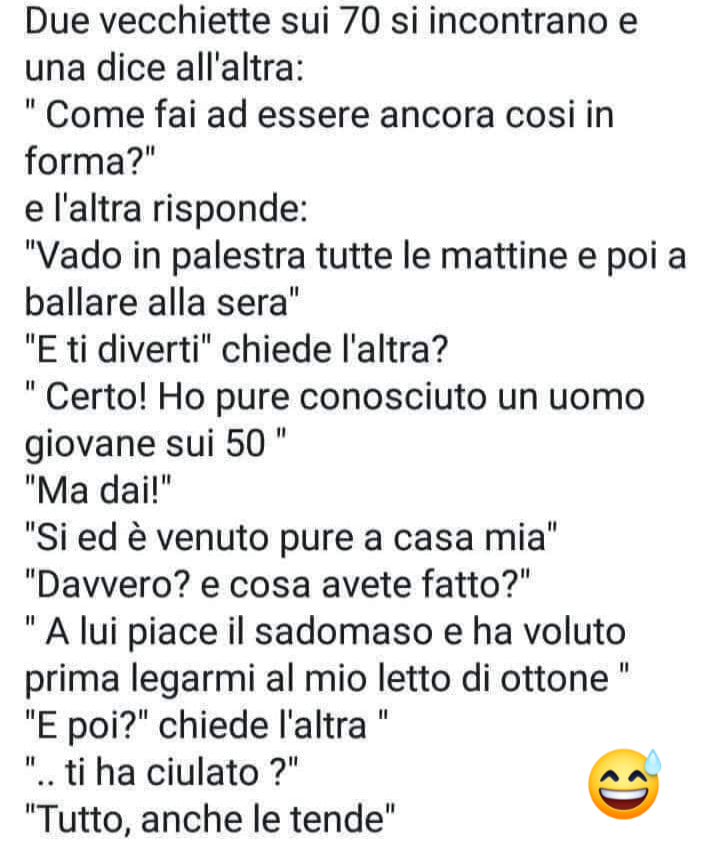This screenshot has width=720, height=851.
Task: Select the line "una dice all'altra:"
Action: [164, 68]
